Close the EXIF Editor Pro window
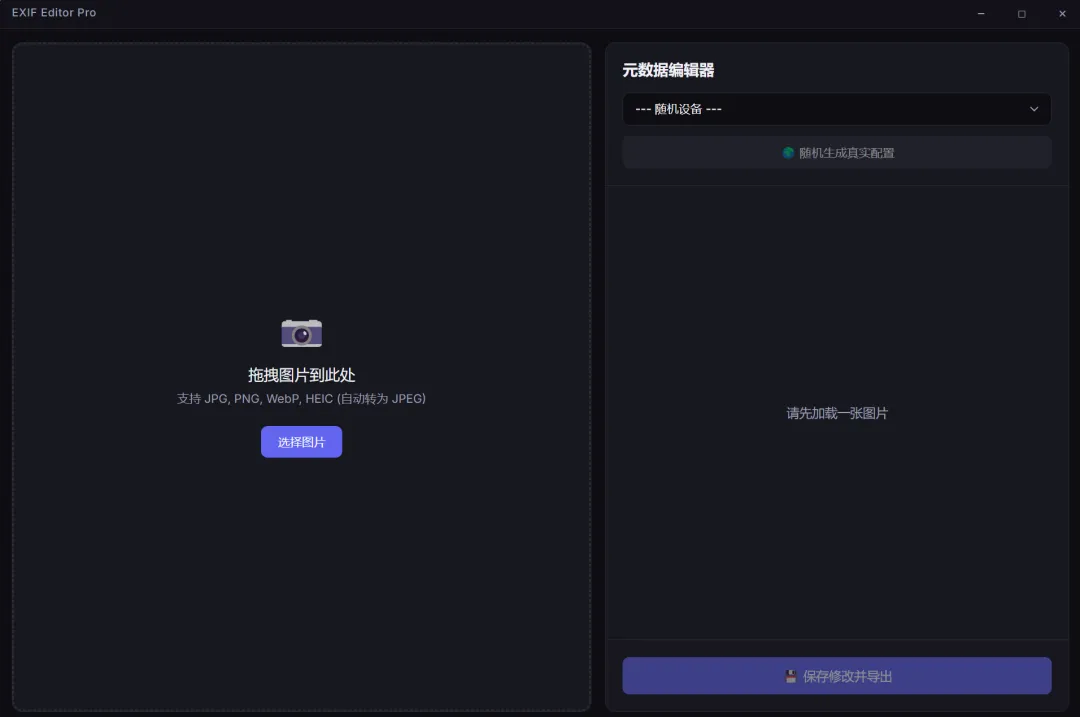The width and height of the screenshot is (1080, 717). (x=1062, y=14)
